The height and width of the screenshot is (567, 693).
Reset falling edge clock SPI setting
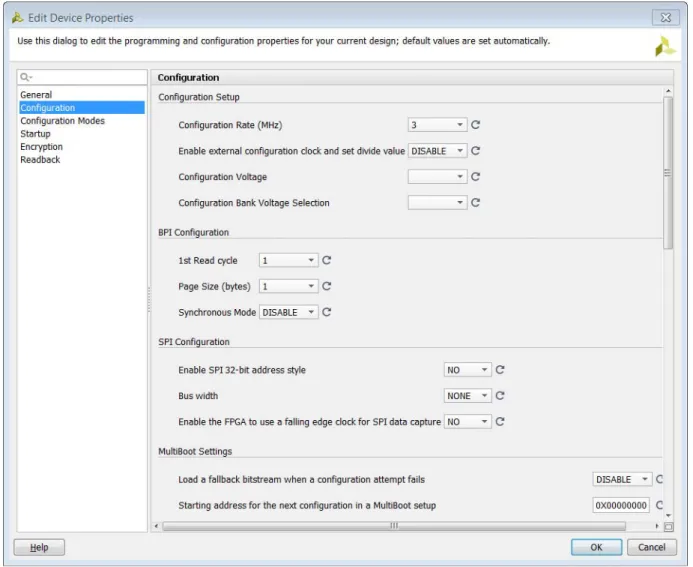(500, 422)
